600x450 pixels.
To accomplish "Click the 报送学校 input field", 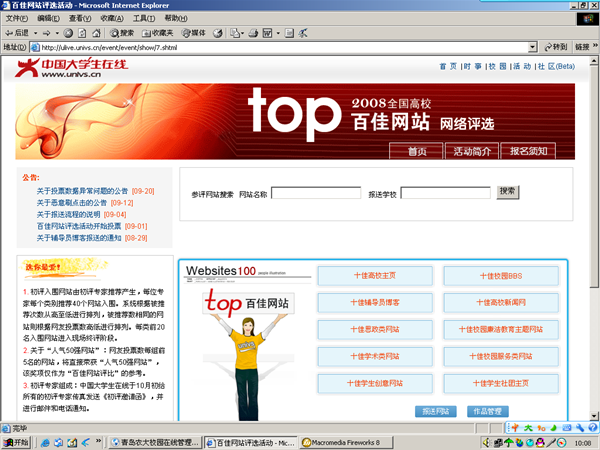I will [x=445, y=193].
